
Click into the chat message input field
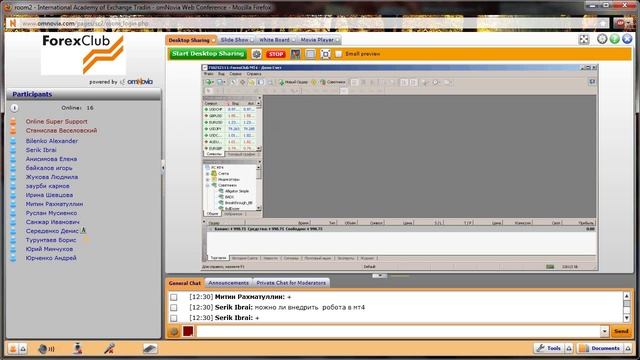398,331
